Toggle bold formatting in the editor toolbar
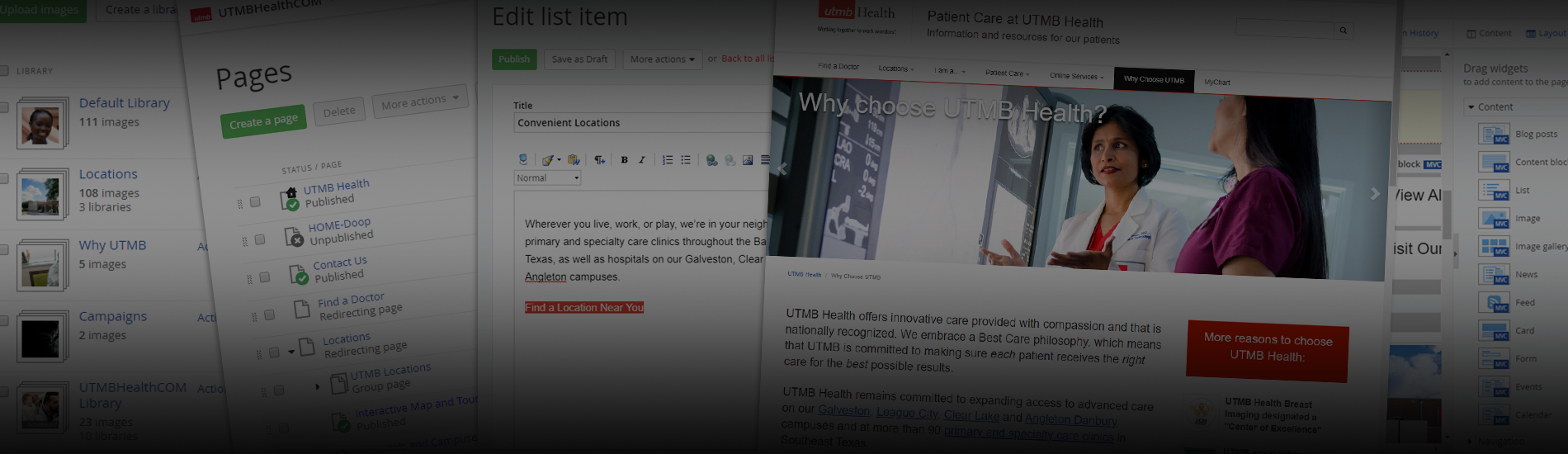The width and height of the screenshot is (1568, 454). point(624,160)
